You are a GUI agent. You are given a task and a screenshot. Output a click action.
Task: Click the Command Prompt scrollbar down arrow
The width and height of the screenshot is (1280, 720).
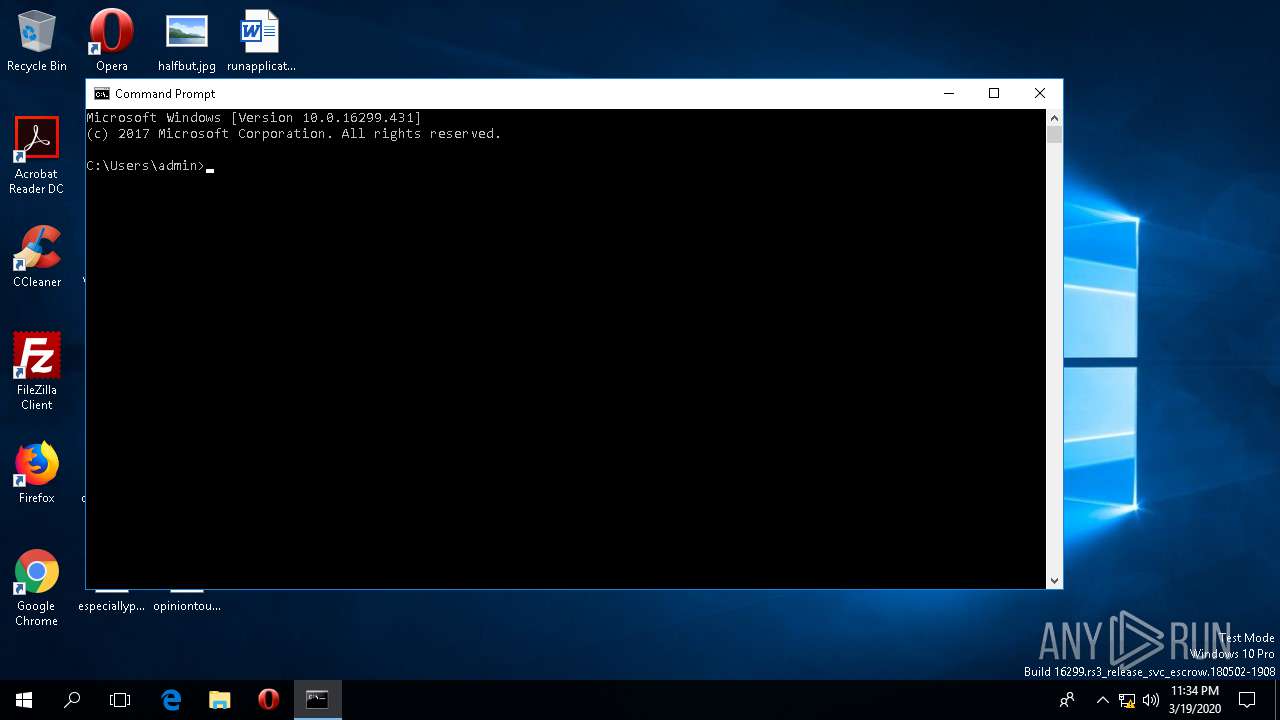click(1054, 580)
